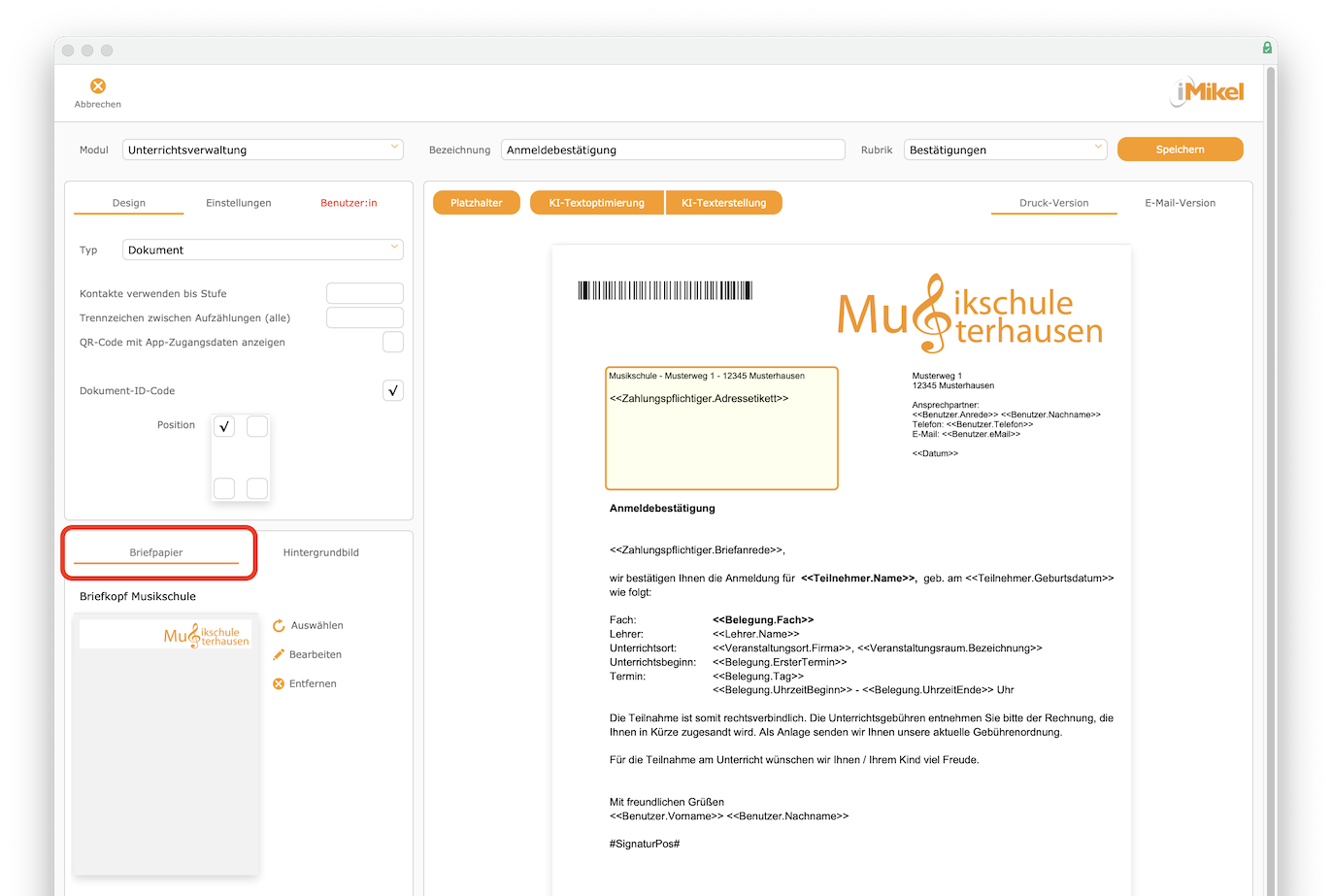The height and width of the screenshot is (896, 1332).
Task: Click the Briefkopf Musikschule label
Action: (138, 597)
